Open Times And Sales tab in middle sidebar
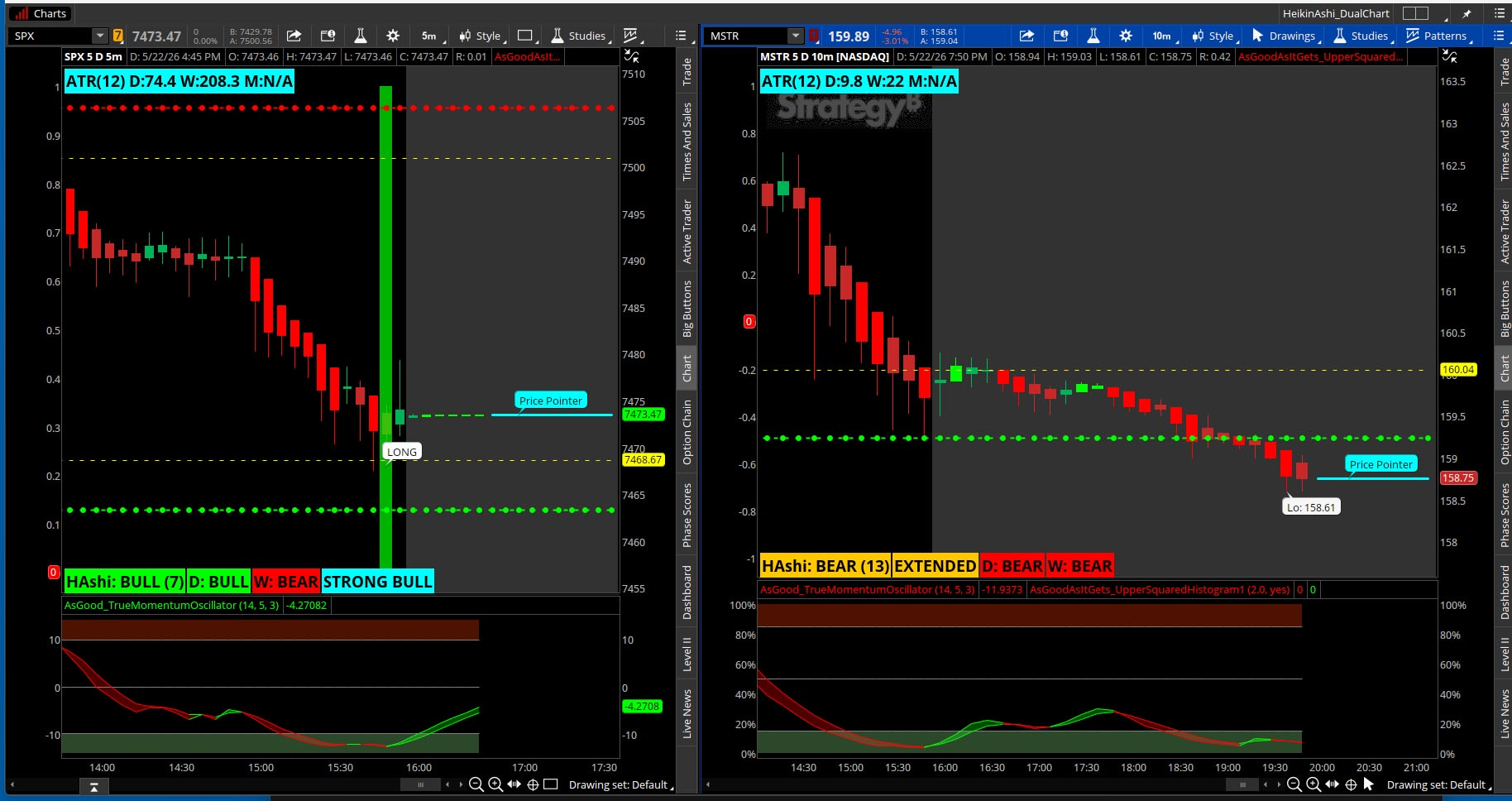The image size is (1512, 801). coord(687,141)
